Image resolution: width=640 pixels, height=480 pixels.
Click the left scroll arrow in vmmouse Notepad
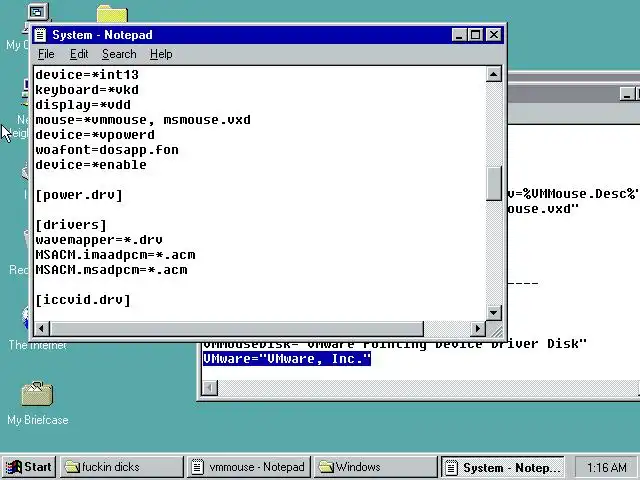pos(210,387)
